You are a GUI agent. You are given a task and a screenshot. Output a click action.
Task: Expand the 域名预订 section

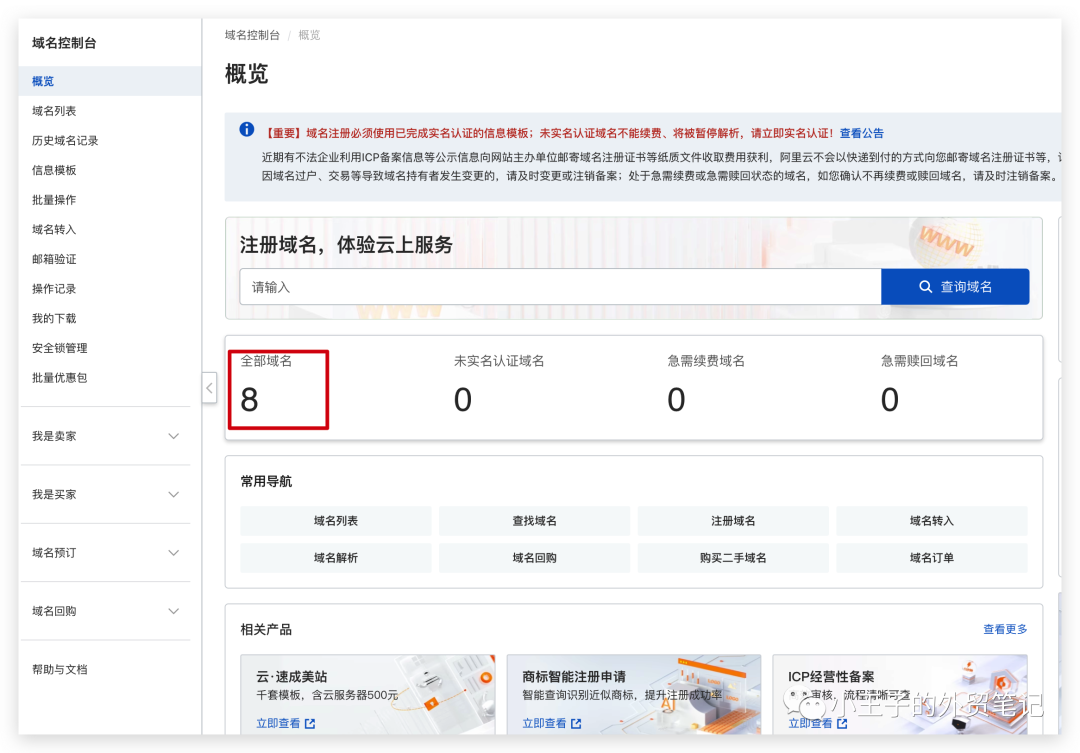coord(173,553)
